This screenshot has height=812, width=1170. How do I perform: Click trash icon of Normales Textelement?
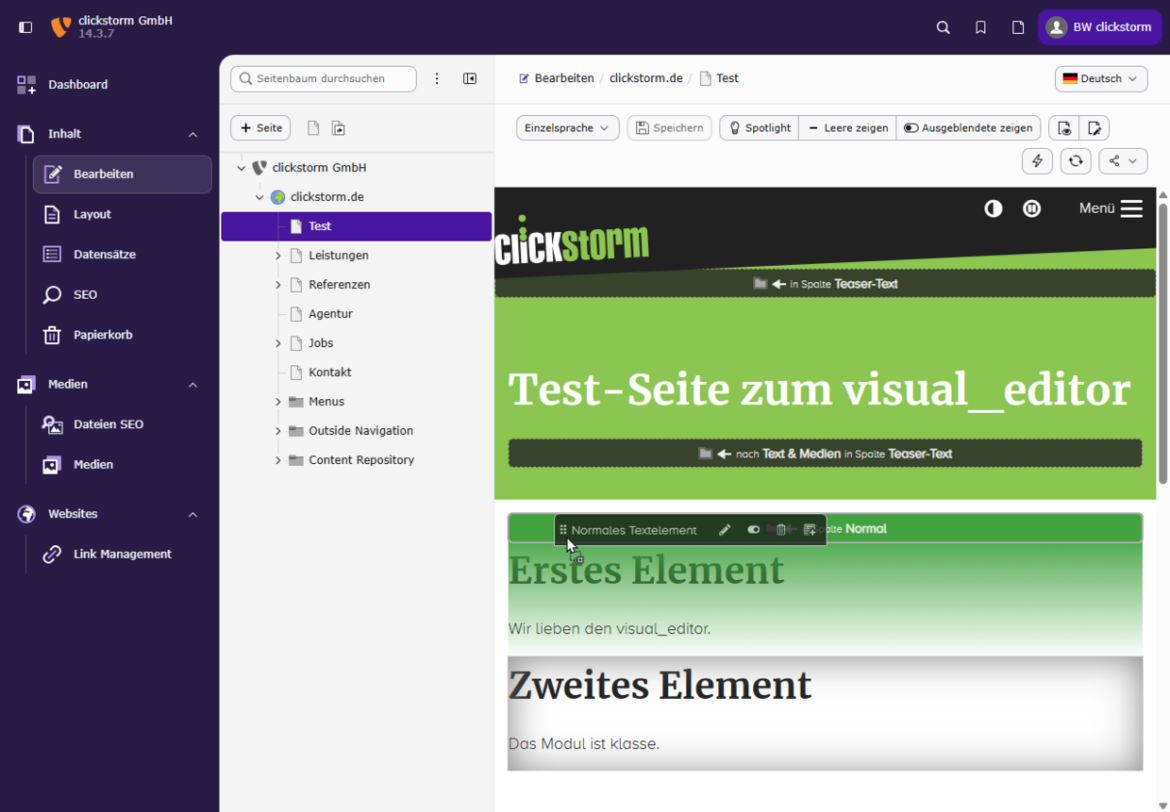coord(780,530)
